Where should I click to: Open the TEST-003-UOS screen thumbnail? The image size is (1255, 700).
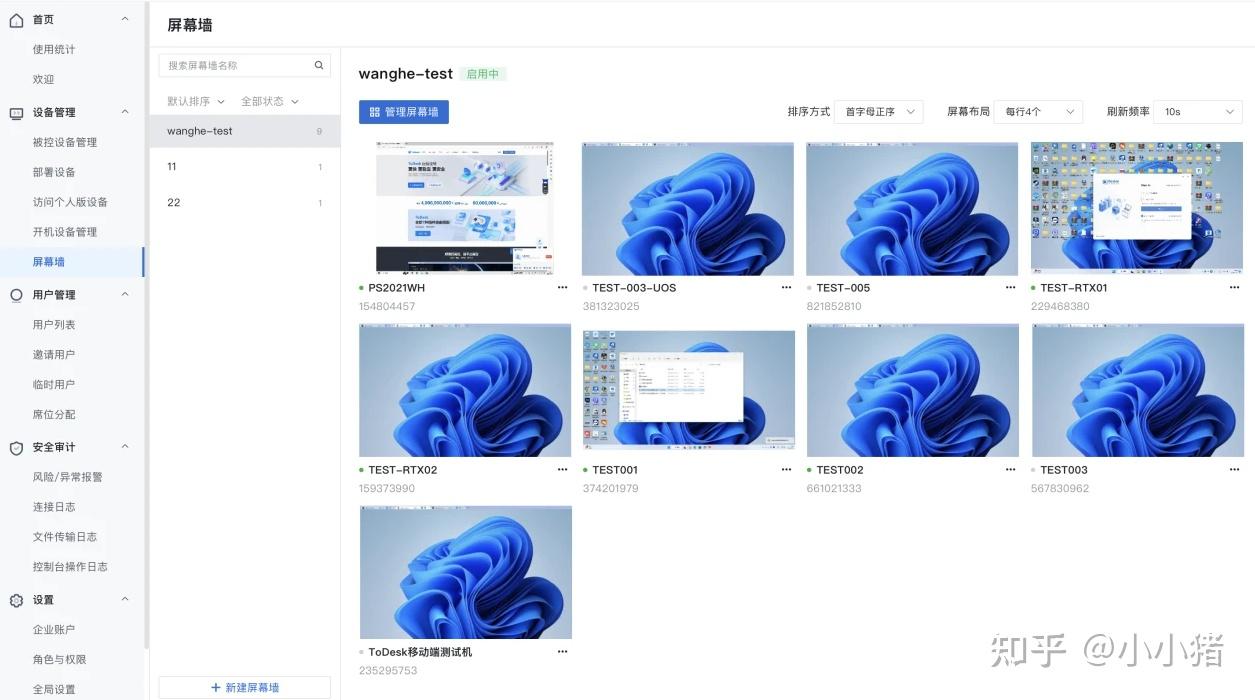pyautogui.click(x=688, y=208)
